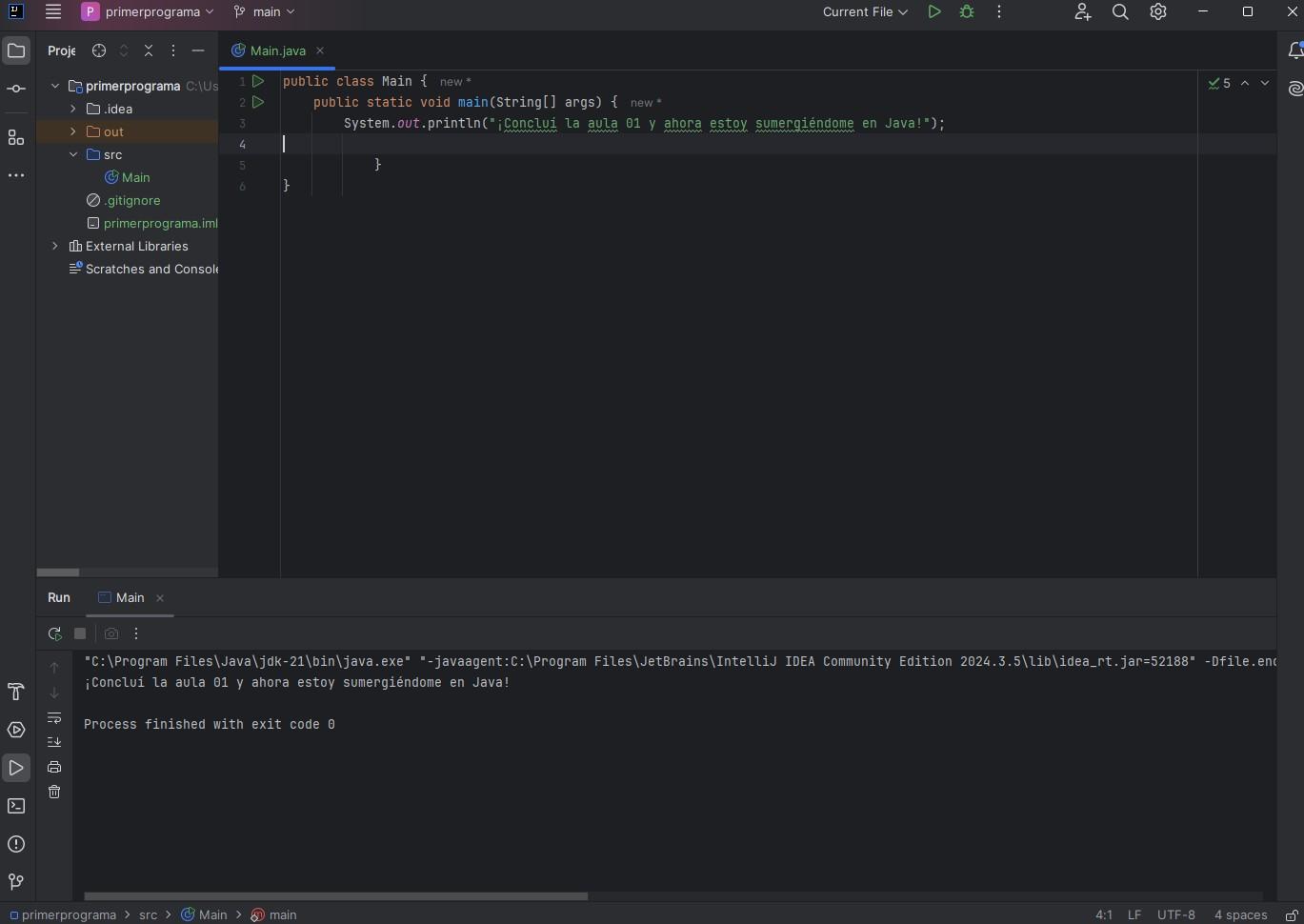
Task: Open the Commit tool window
Action: pyautogui.click(x=16, y=89)
